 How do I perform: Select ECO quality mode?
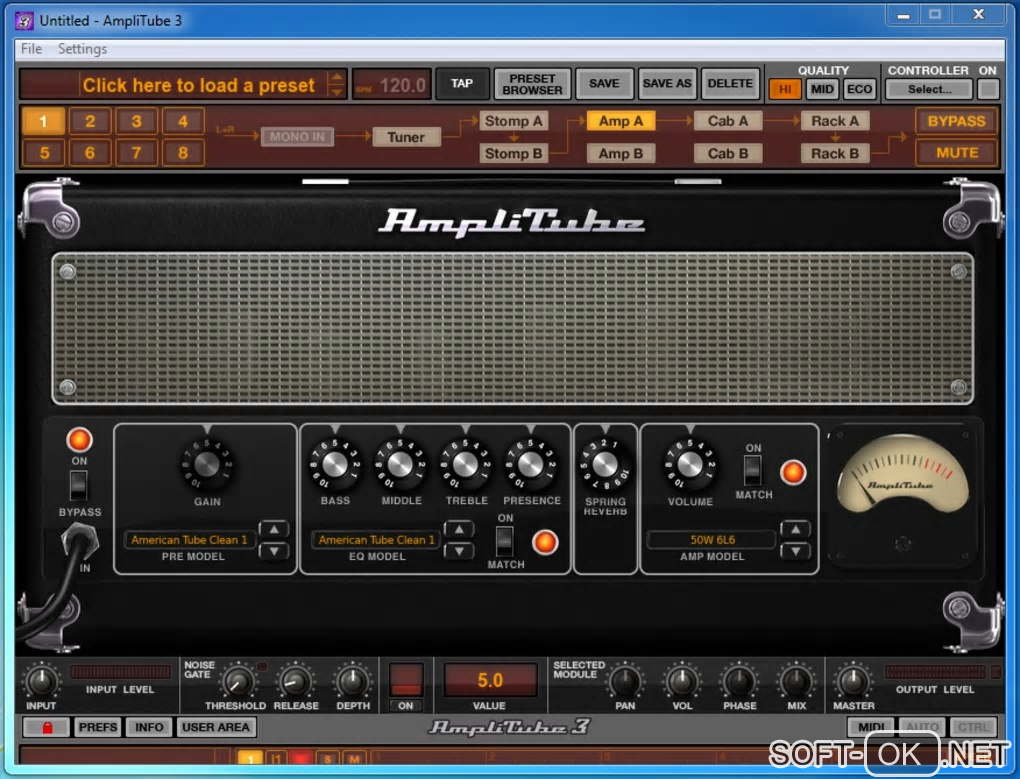(x=859, y=89)
